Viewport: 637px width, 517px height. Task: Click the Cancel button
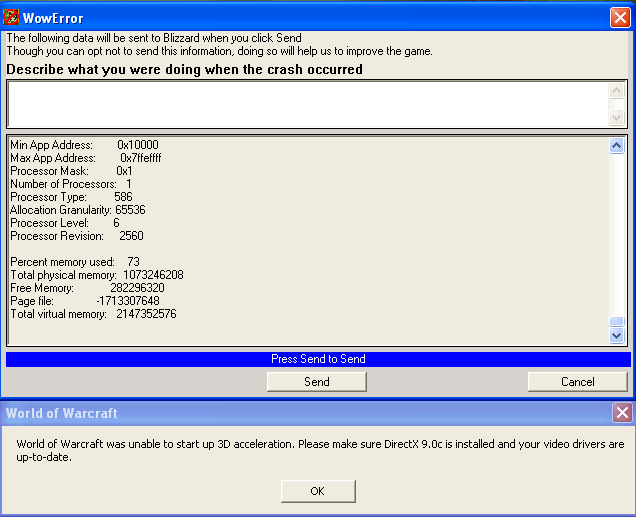pyautogui.click(x=577, y=382)
